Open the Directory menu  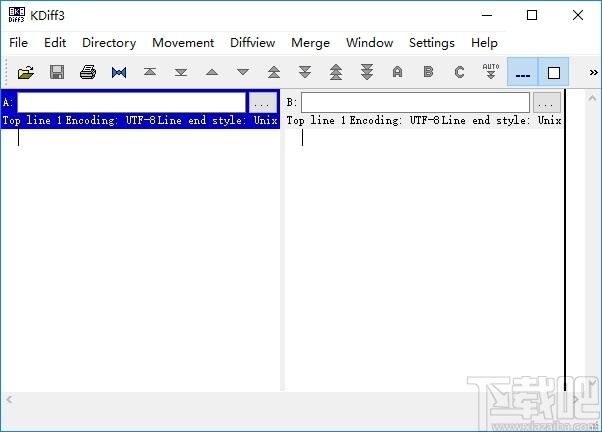point(109,43)
